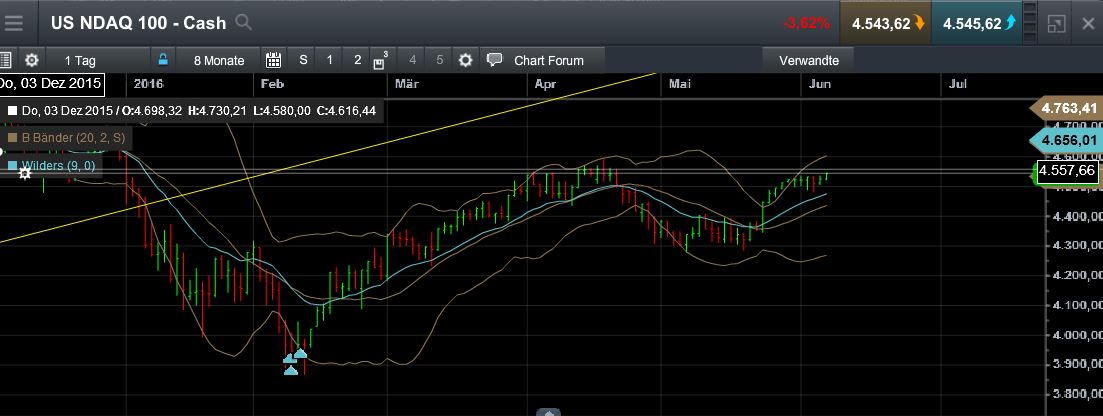Screen dimensions: 1103x416
Task: Select the S layout preset
Action: click(303, 60)
